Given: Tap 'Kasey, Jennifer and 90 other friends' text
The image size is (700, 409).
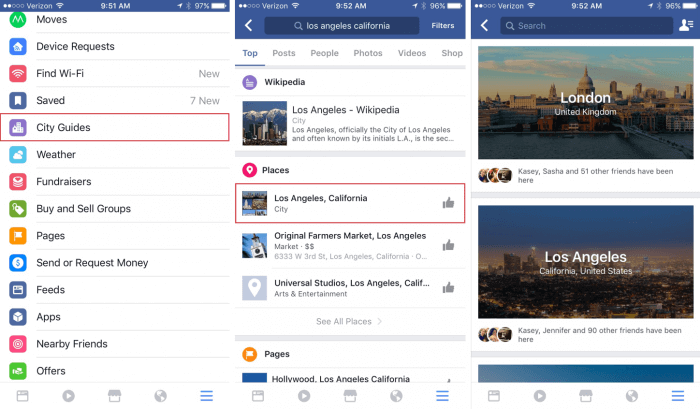Looking at the screenshot, I should point(600,335).
